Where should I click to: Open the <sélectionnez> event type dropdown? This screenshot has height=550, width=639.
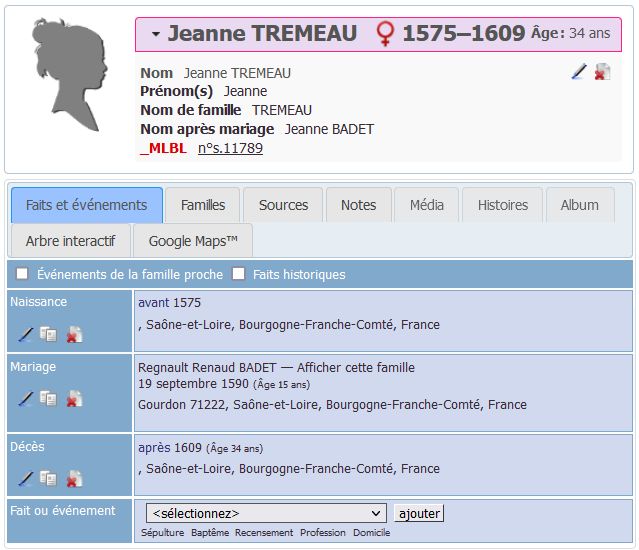coord(265,513)
